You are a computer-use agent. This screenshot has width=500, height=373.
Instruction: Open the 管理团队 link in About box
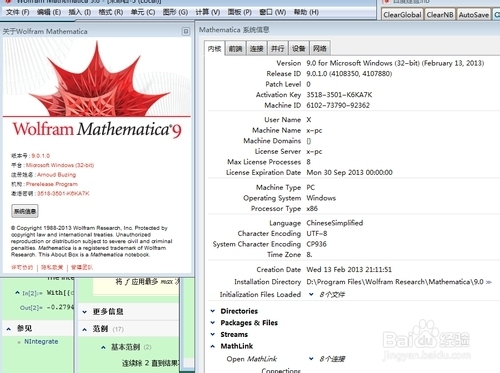coord(82,267)
